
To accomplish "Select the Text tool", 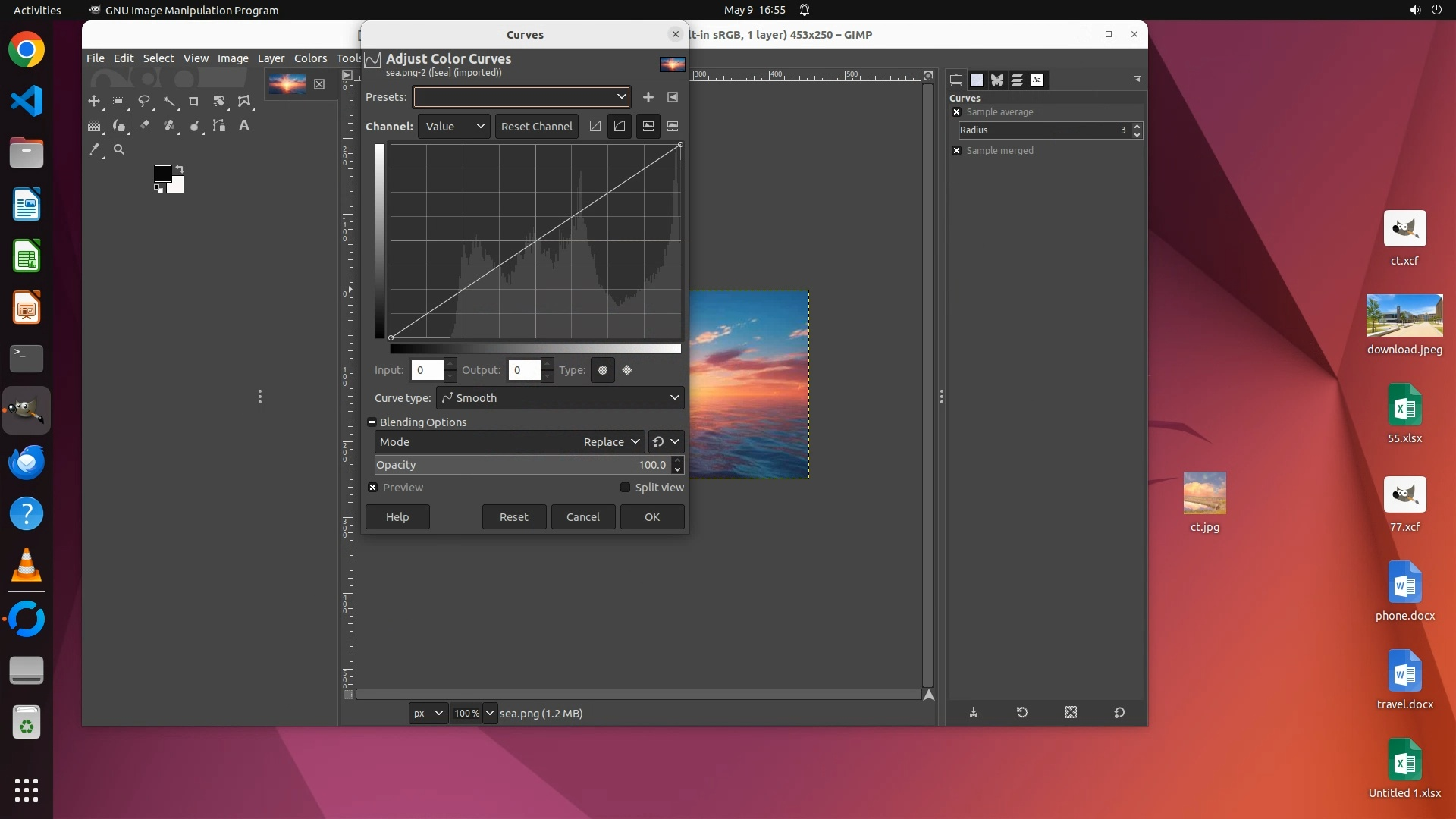I will click(x=244, y=126).
